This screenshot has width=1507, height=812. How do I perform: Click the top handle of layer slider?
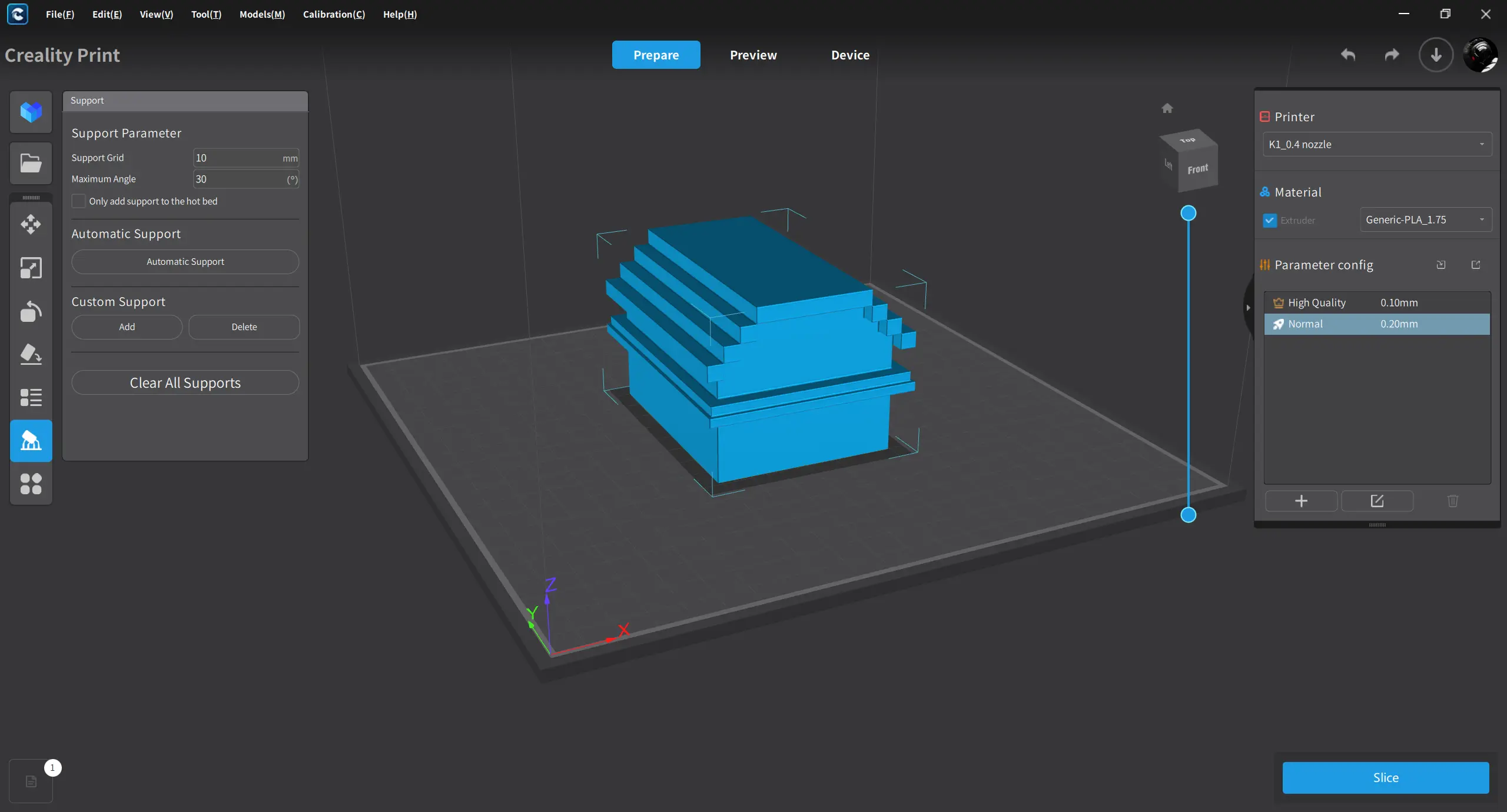pyautogui.click(x=1189, y=213)
